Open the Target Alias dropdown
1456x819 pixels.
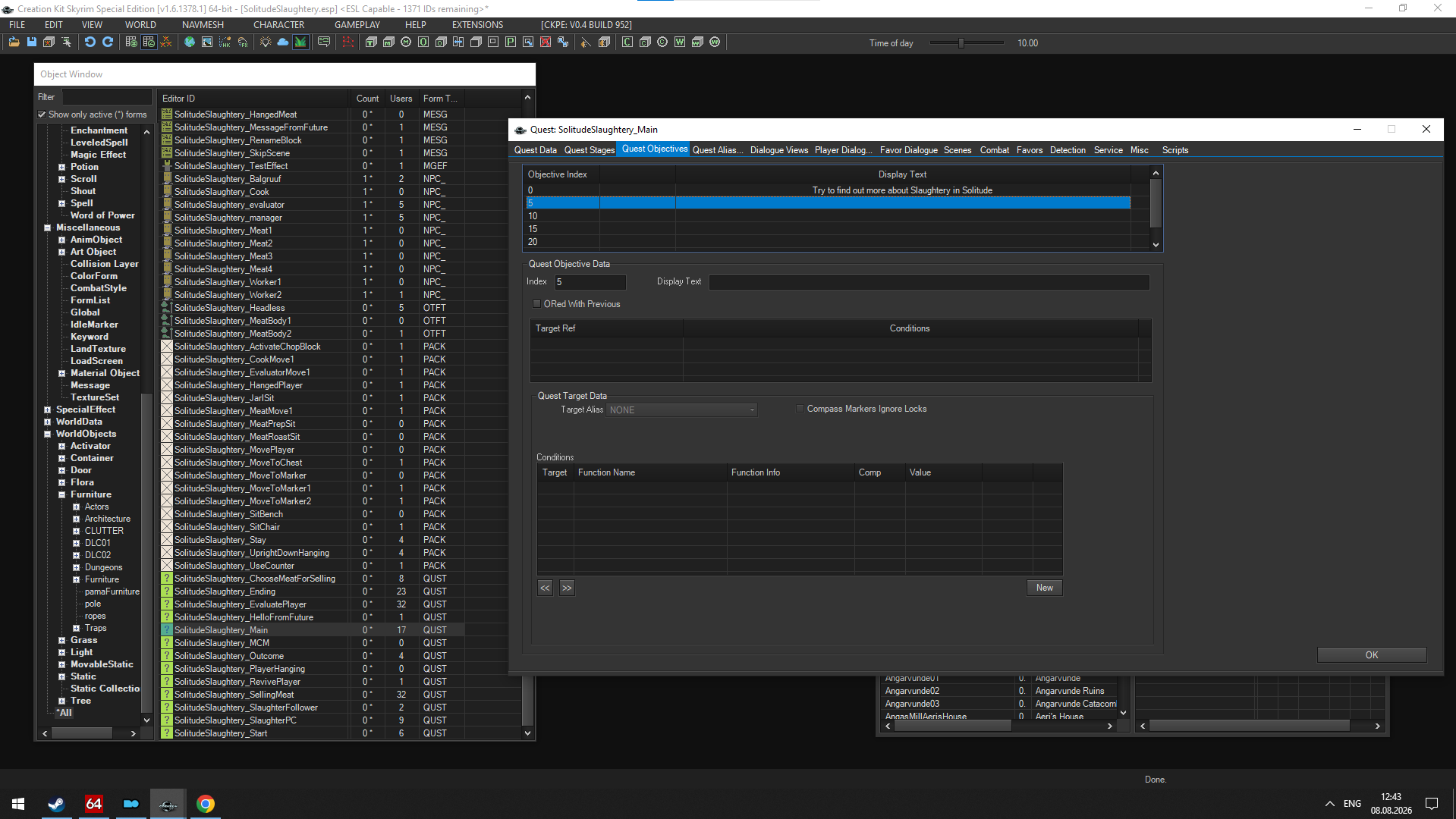coord(681,410)
